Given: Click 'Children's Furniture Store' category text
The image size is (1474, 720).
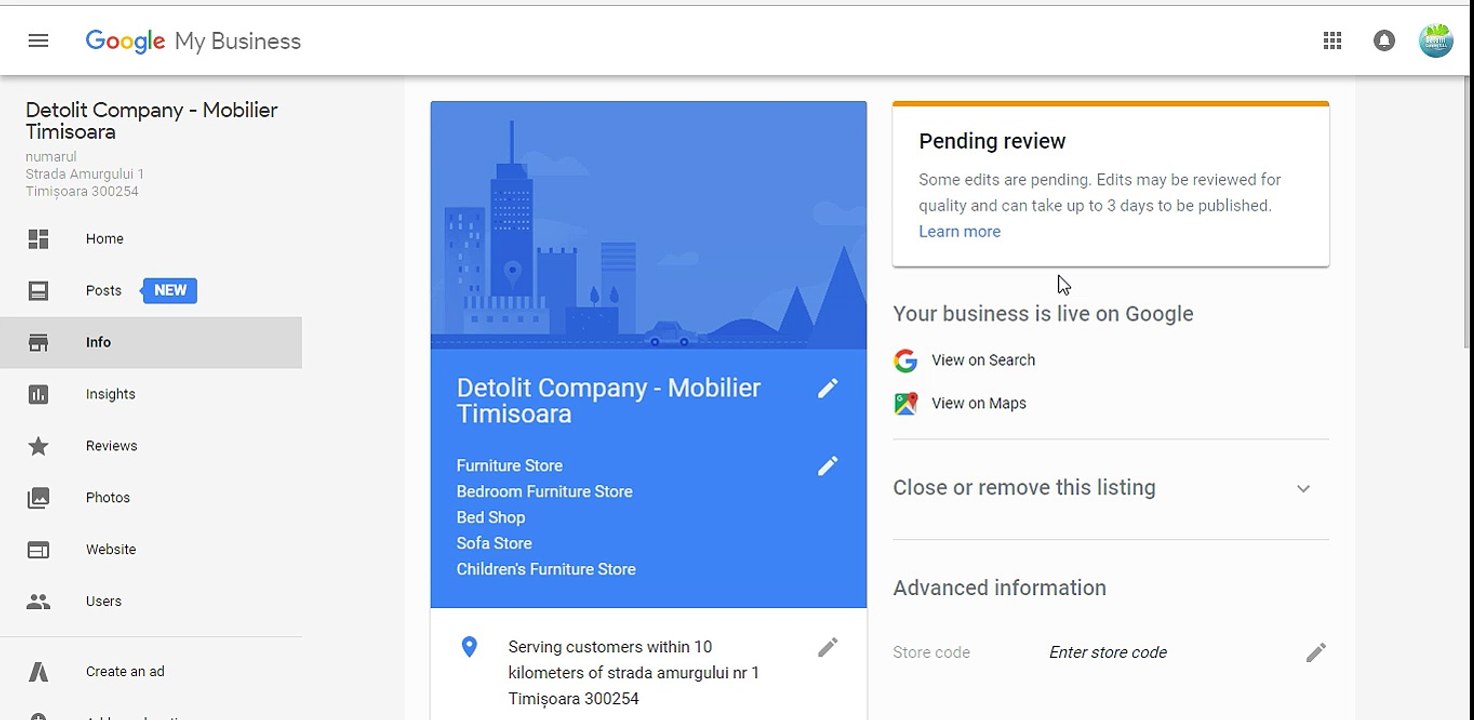Looking at the screenshot, I should [x=546, y=570].
